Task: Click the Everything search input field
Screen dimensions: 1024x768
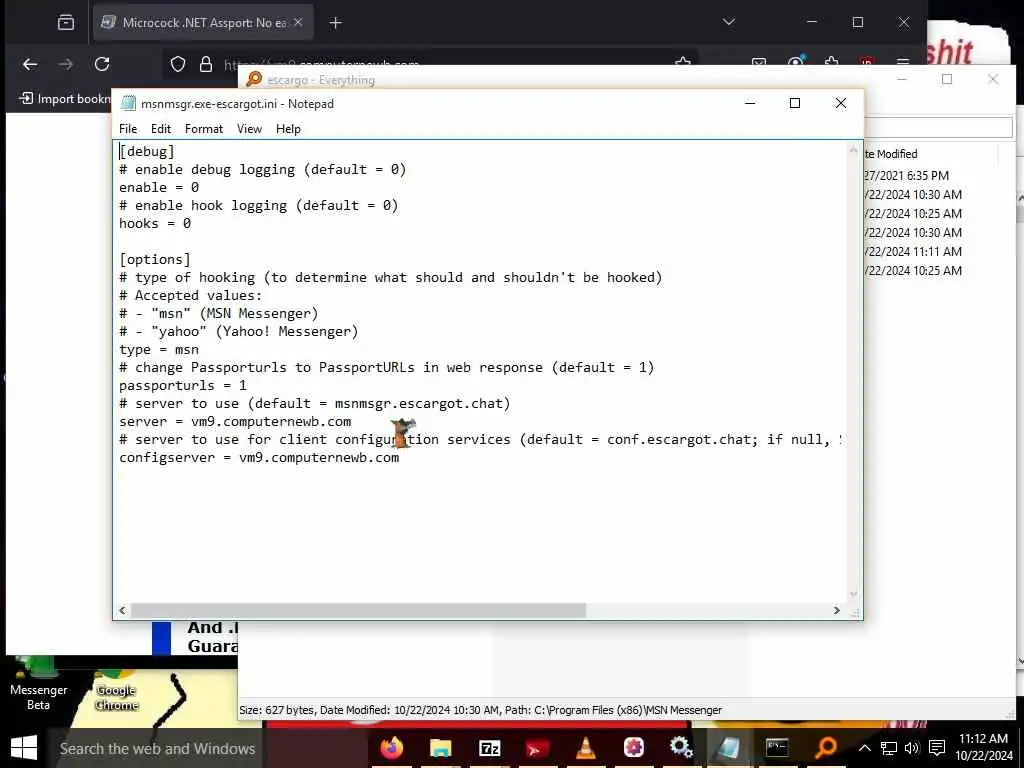Action: click(938, 127)
